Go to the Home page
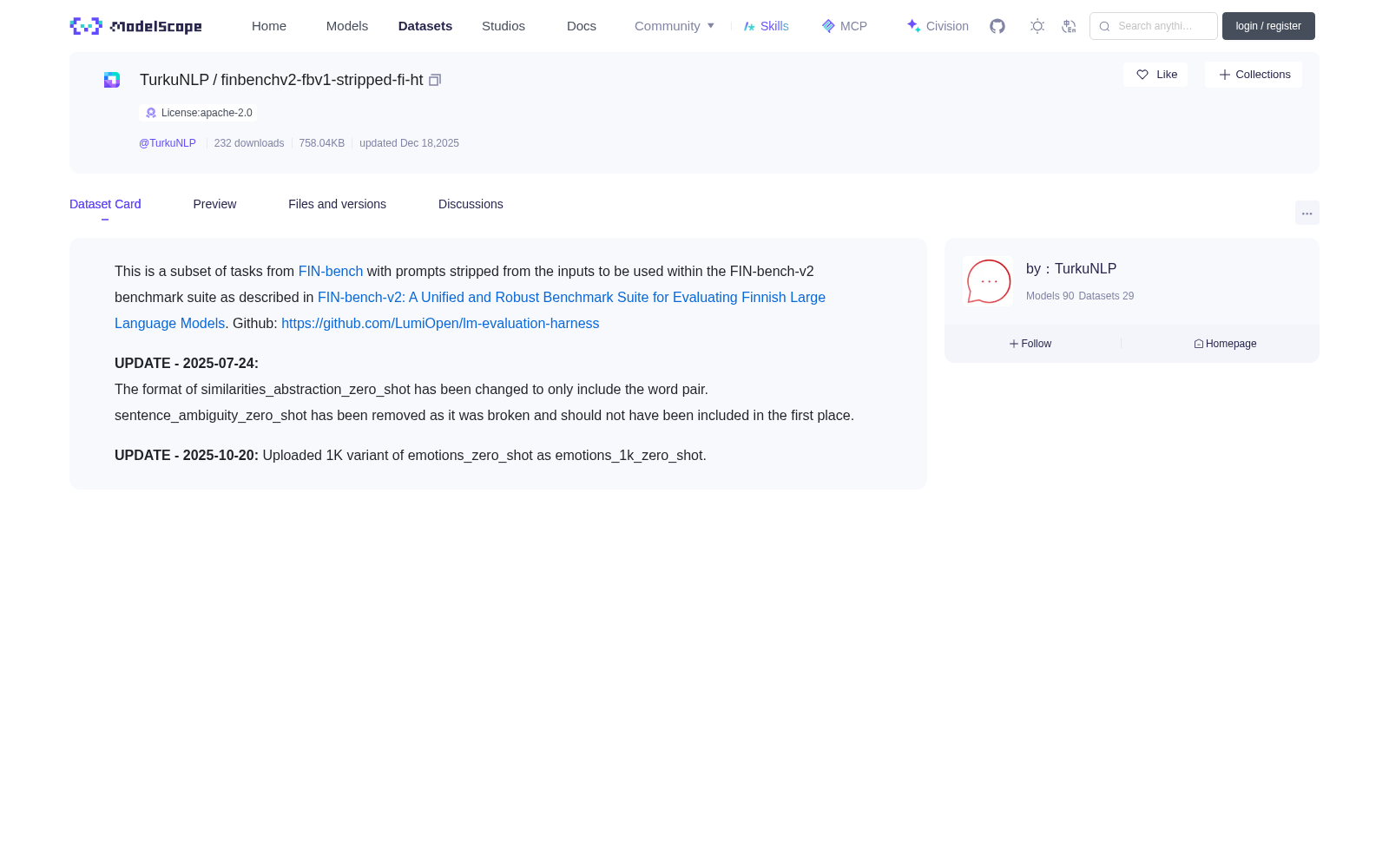The width and height of the screenshot is (1389, 868). point(269,26)
